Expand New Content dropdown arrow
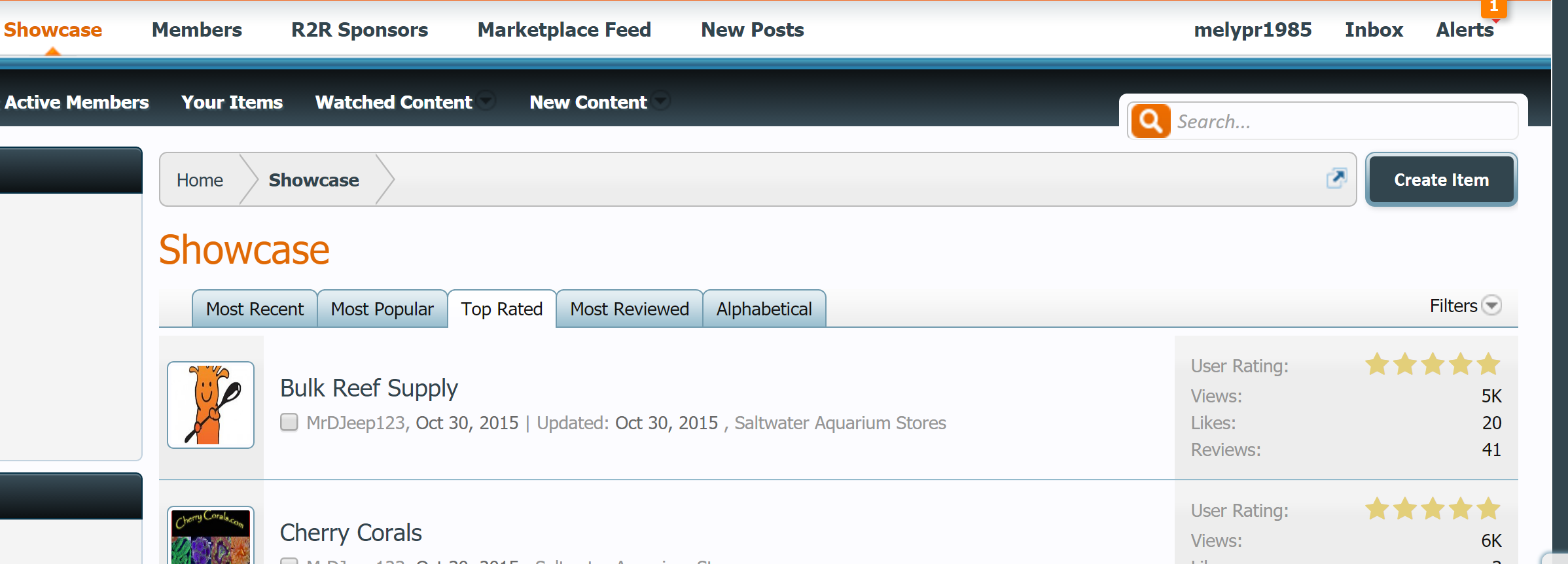Image resolution: width=1568 pixels, height=564 pixels. (x=661, y=101)
